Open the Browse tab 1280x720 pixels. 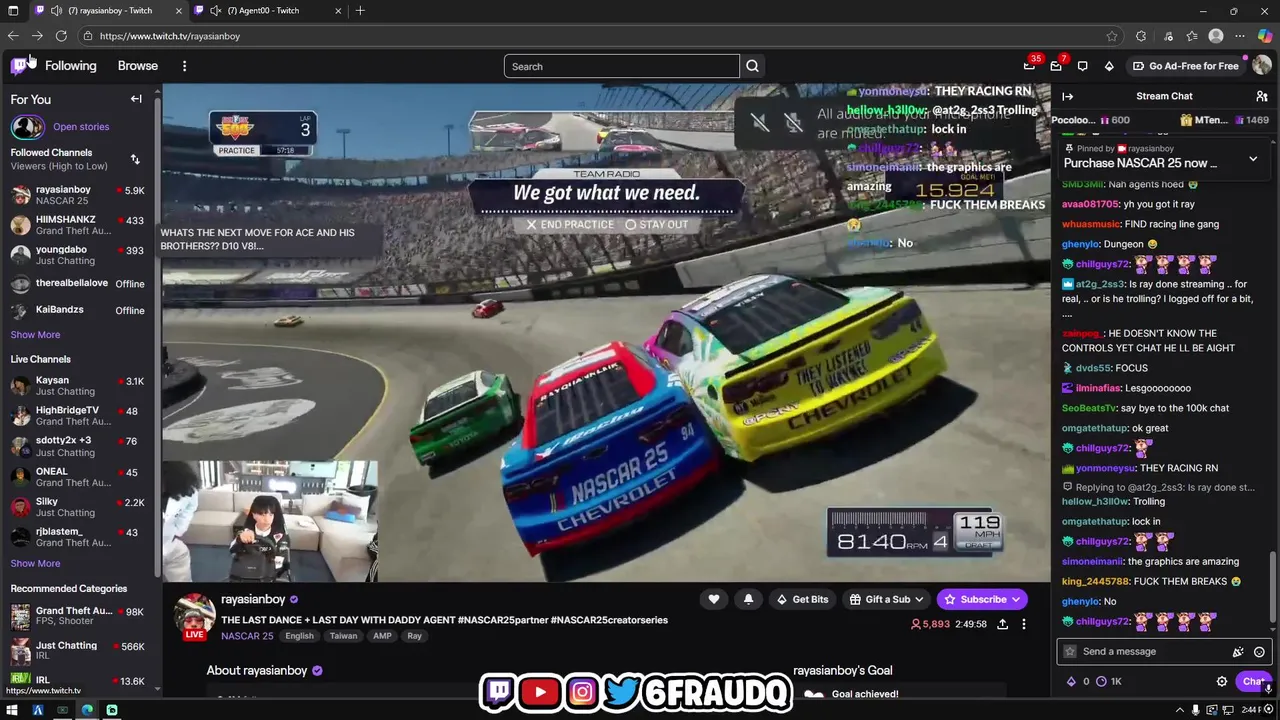138,66
